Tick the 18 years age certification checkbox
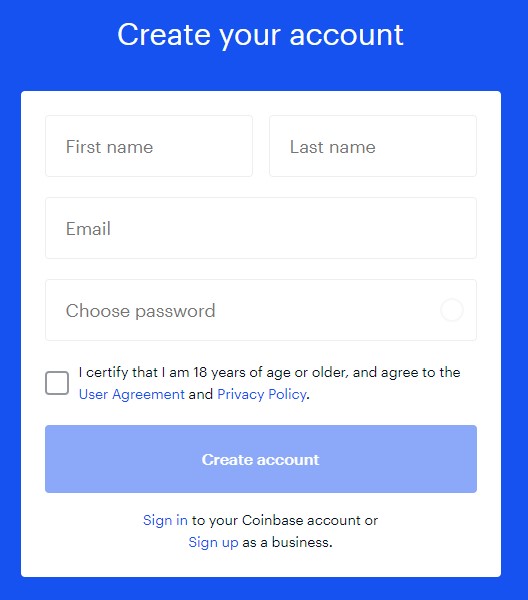Viewport: 528px width, 600px height. pos(57,383)
